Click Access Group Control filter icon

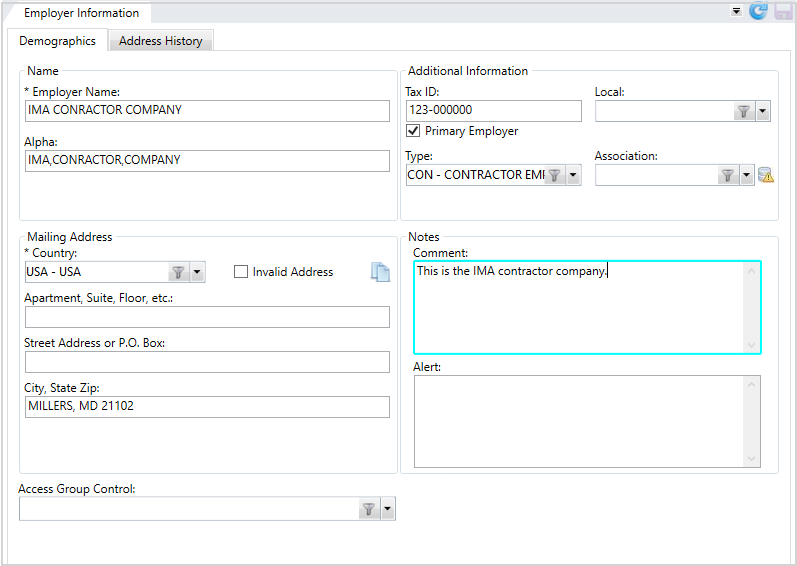[369, 509]
